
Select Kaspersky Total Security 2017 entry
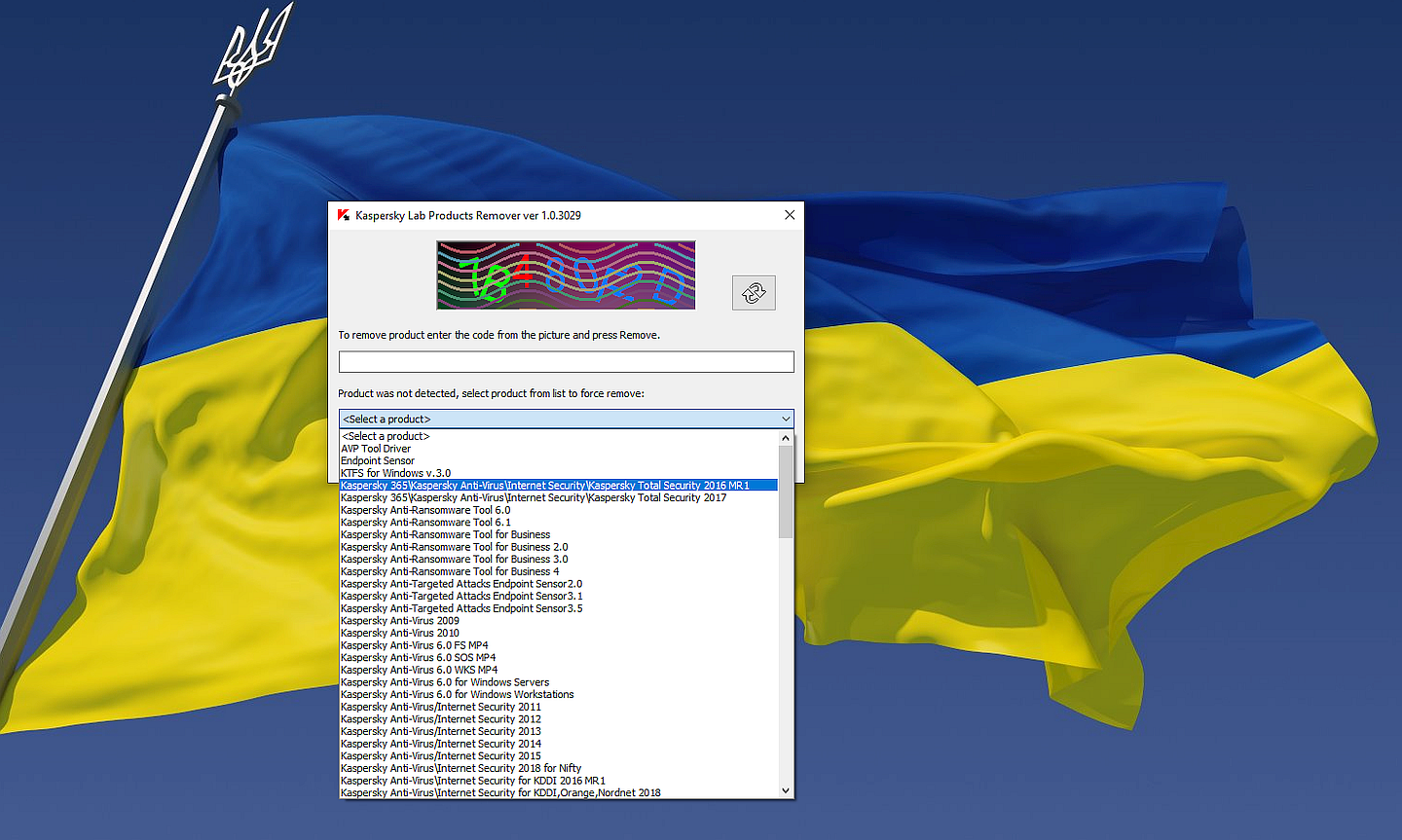tap(559, 497)
